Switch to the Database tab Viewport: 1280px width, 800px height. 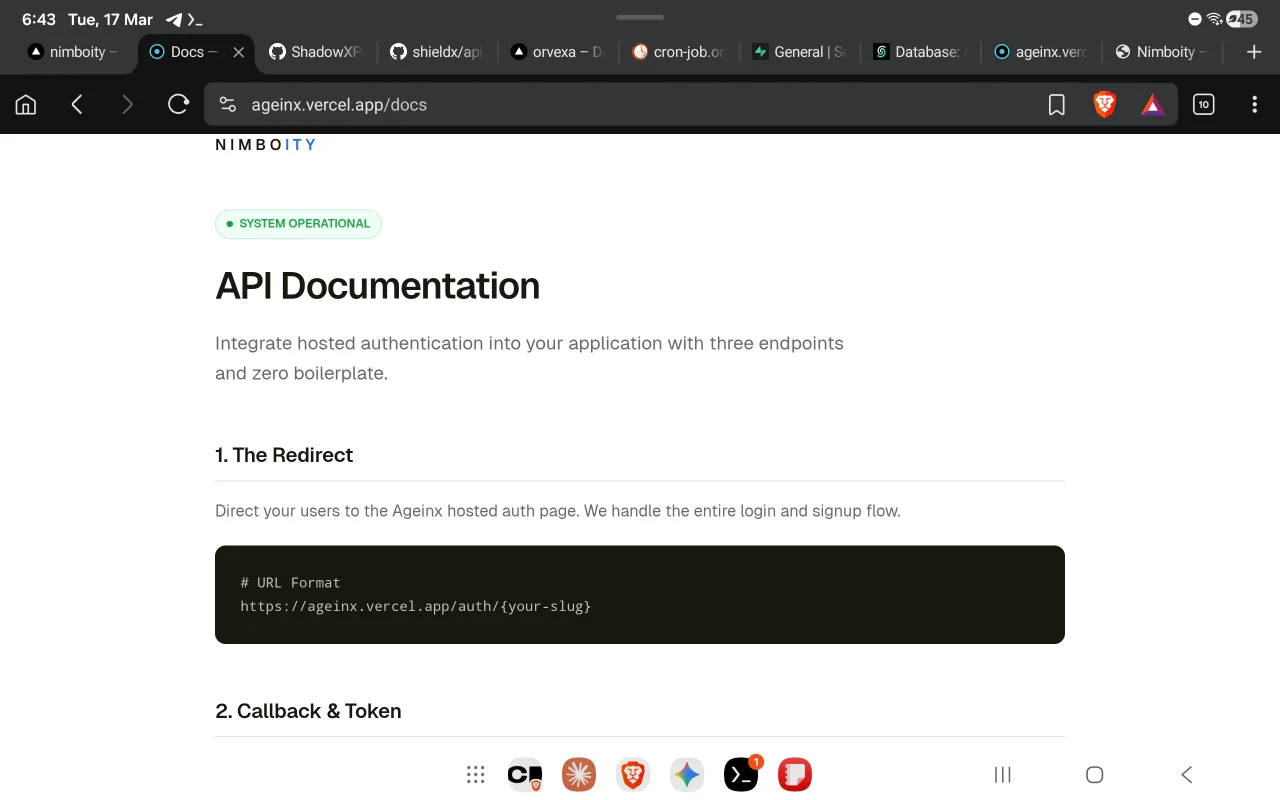click(920, 52)
